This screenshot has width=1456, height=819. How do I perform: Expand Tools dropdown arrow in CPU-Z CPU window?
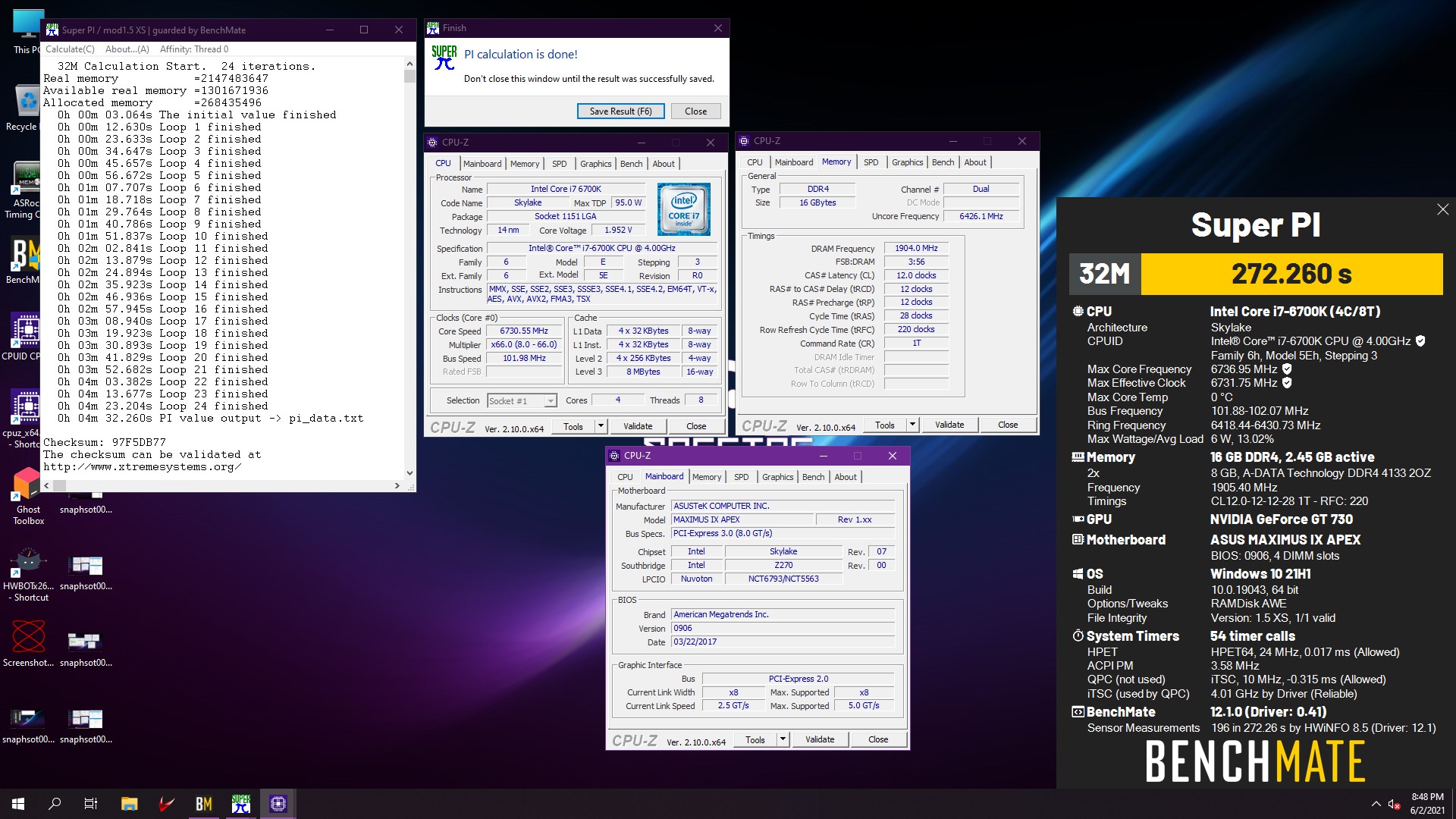coord(601,426)
